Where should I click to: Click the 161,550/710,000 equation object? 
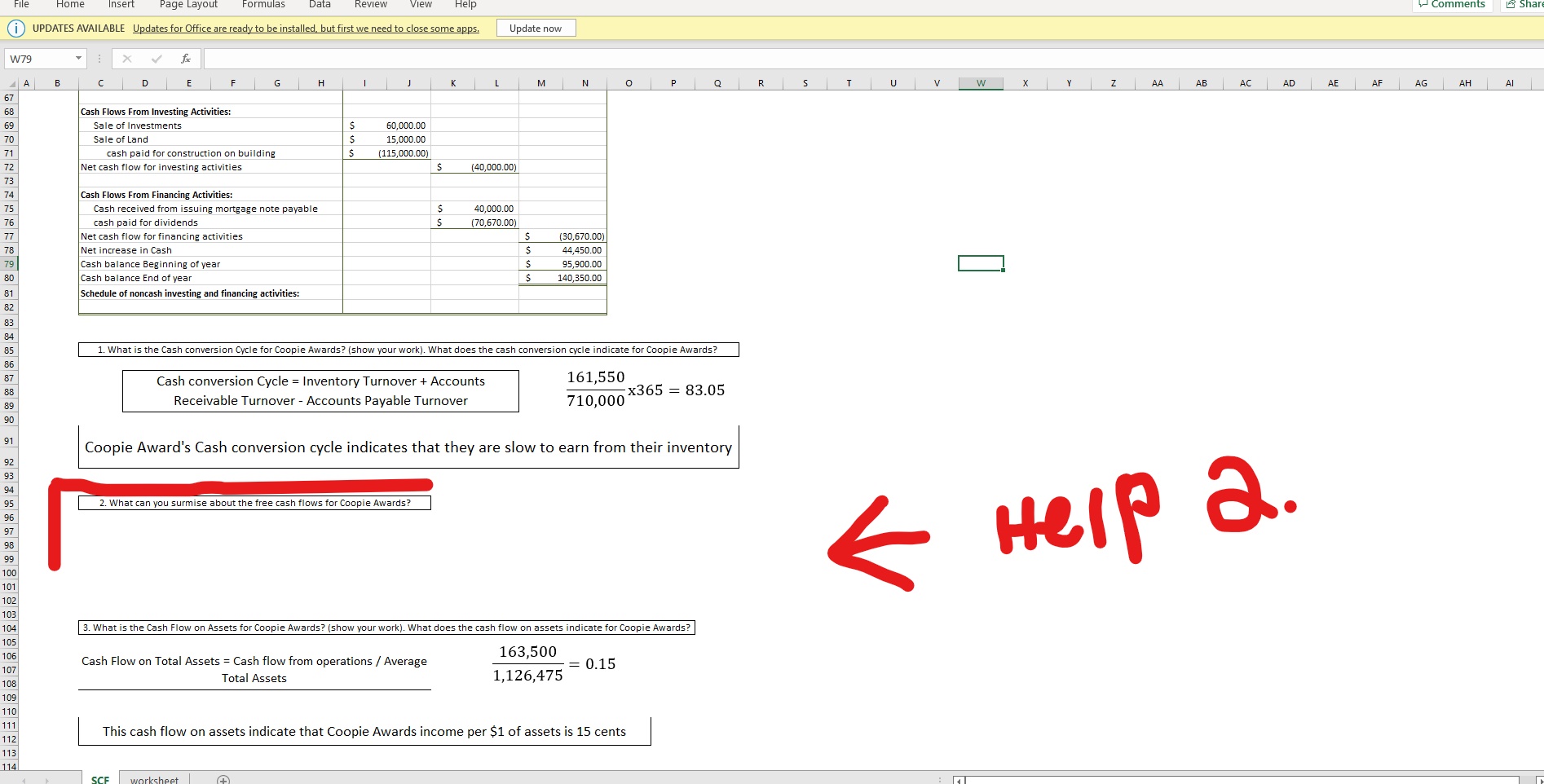coord(645,390)
